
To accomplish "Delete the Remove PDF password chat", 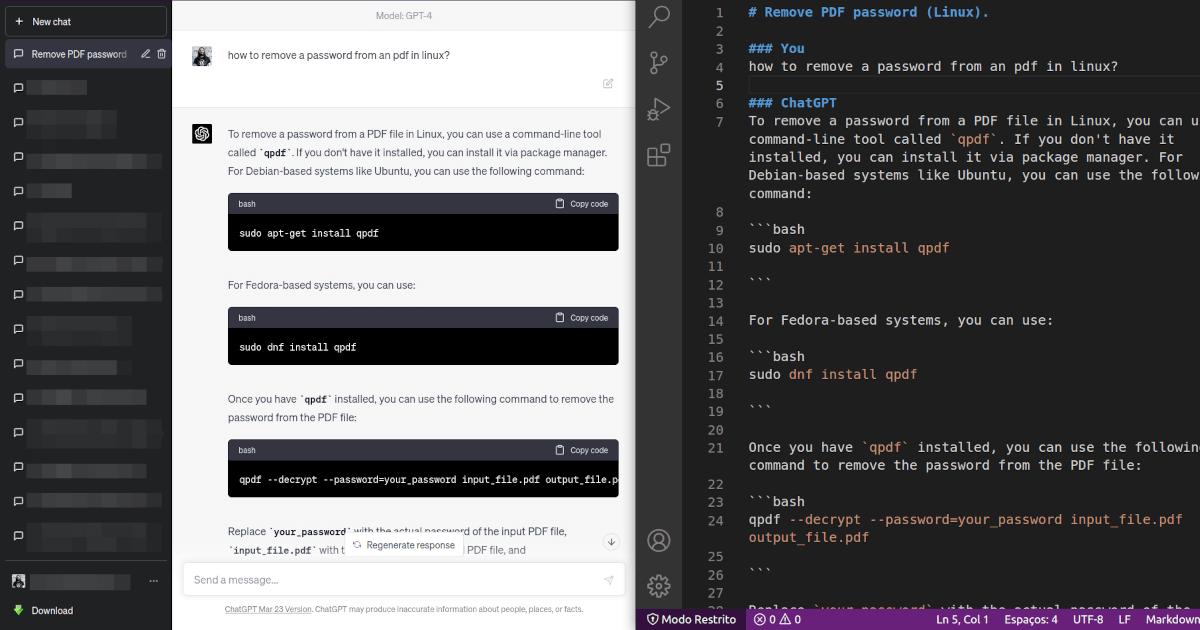I will coord(162,54).
